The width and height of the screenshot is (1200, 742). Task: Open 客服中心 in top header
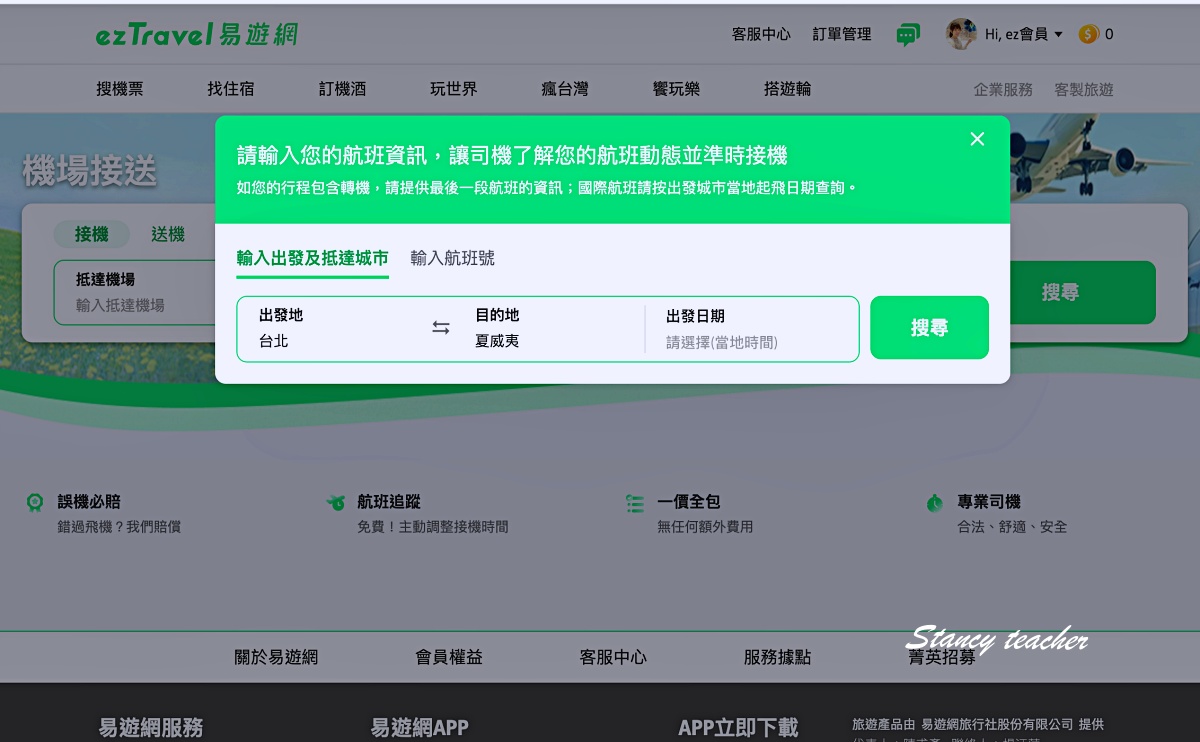(x=761, y=34)
